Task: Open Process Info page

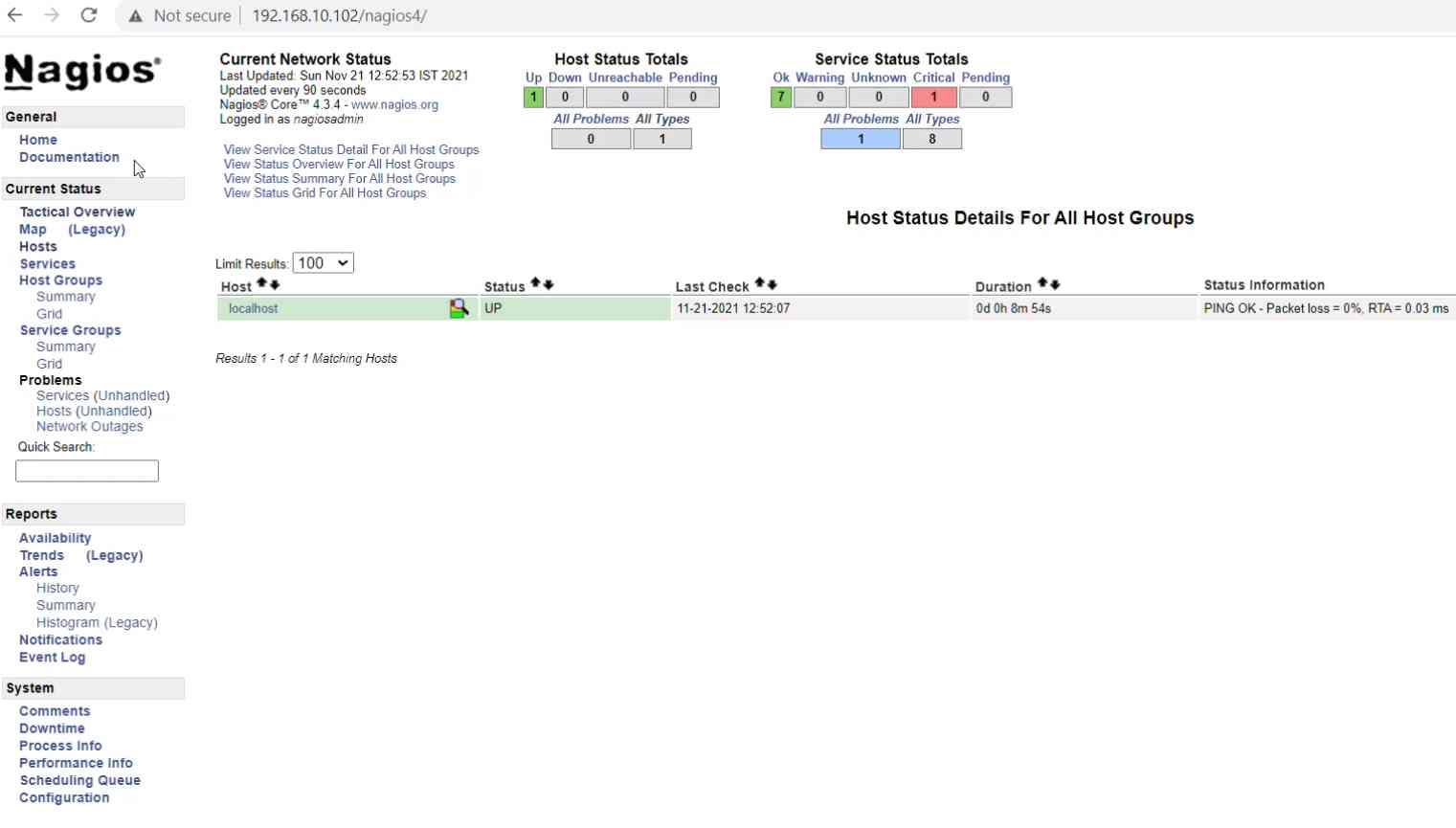Action: click(x=60, y=746)
